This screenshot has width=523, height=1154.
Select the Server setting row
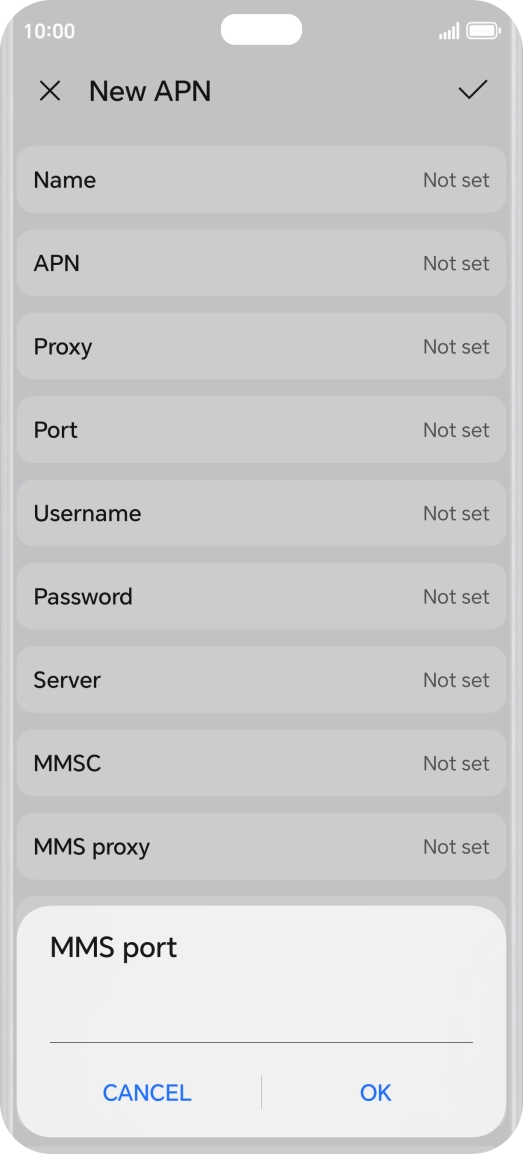point(261,679)
